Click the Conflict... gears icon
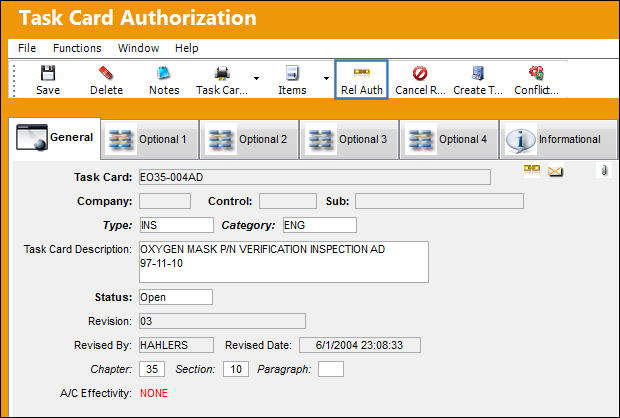The image size is (620, 418). (536, 73)
